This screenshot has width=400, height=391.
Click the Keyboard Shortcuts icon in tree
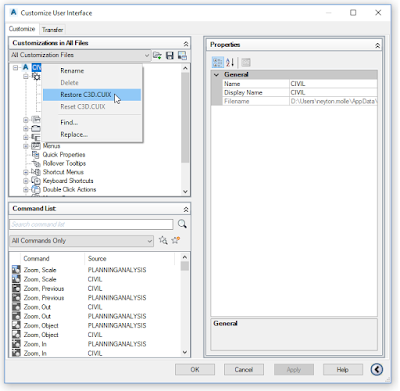point(36,181)
